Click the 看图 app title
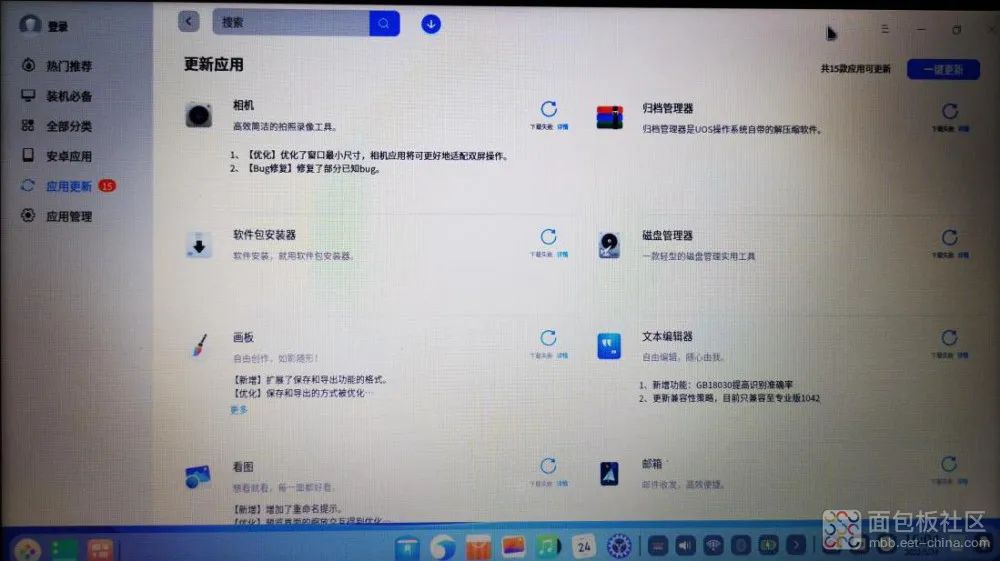The height and width of the screenshot is (561, 1000). click(x=243, y=467)
